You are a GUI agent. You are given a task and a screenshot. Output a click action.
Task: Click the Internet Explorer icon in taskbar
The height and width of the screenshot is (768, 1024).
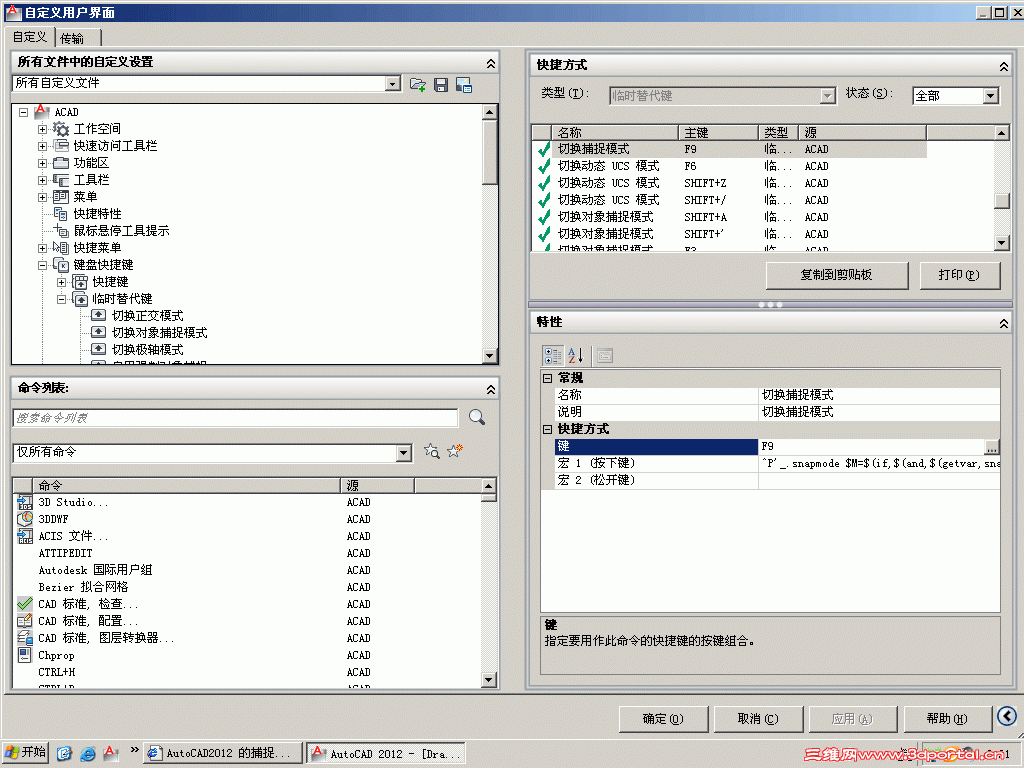tap(88, 754)
